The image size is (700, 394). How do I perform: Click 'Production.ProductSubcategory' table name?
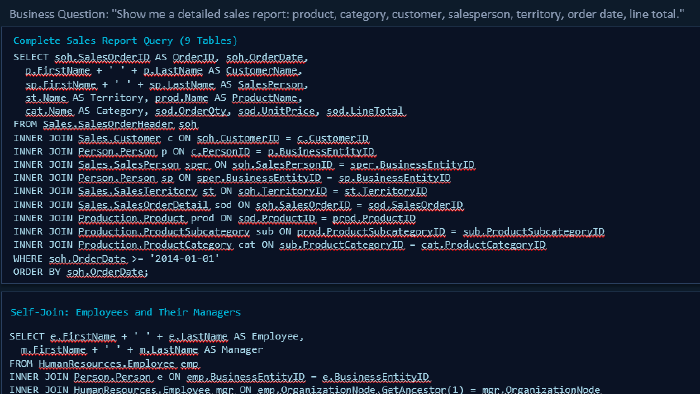point(164,232)
